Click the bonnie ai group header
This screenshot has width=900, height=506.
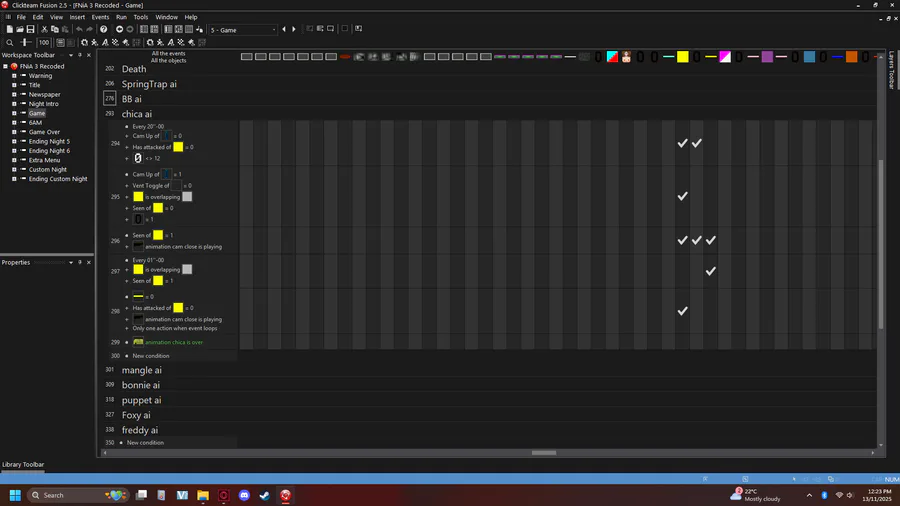pos(141,385)
